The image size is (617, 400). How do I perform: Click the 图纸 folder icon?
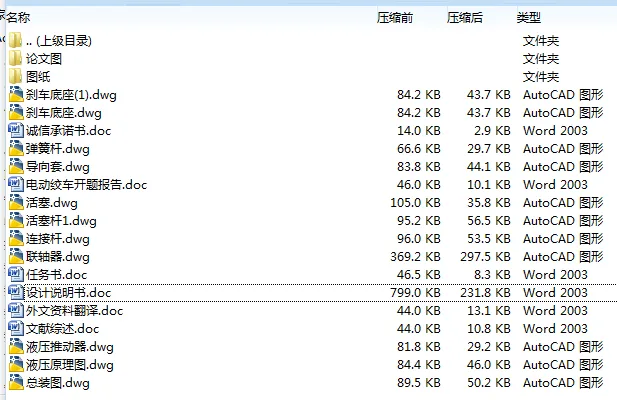click(x=15, y=77)
